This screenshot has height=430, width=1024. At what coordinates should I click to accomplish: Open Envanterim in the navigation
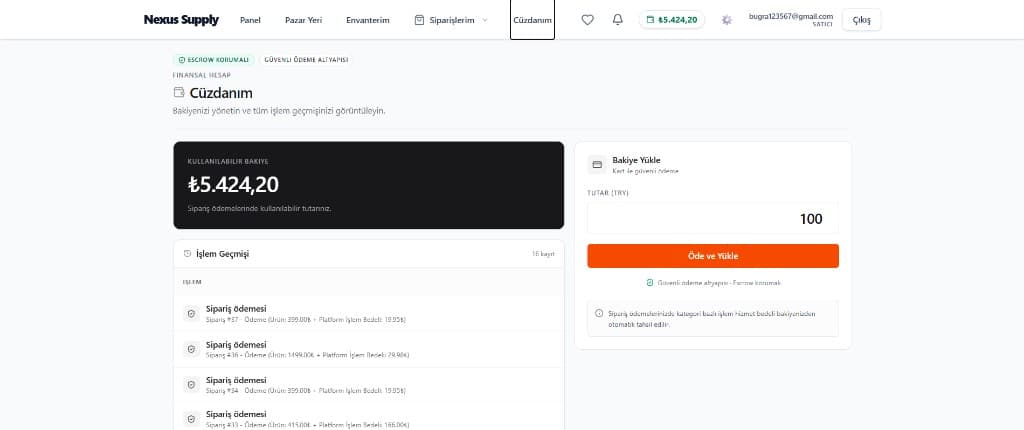[368, 20]
